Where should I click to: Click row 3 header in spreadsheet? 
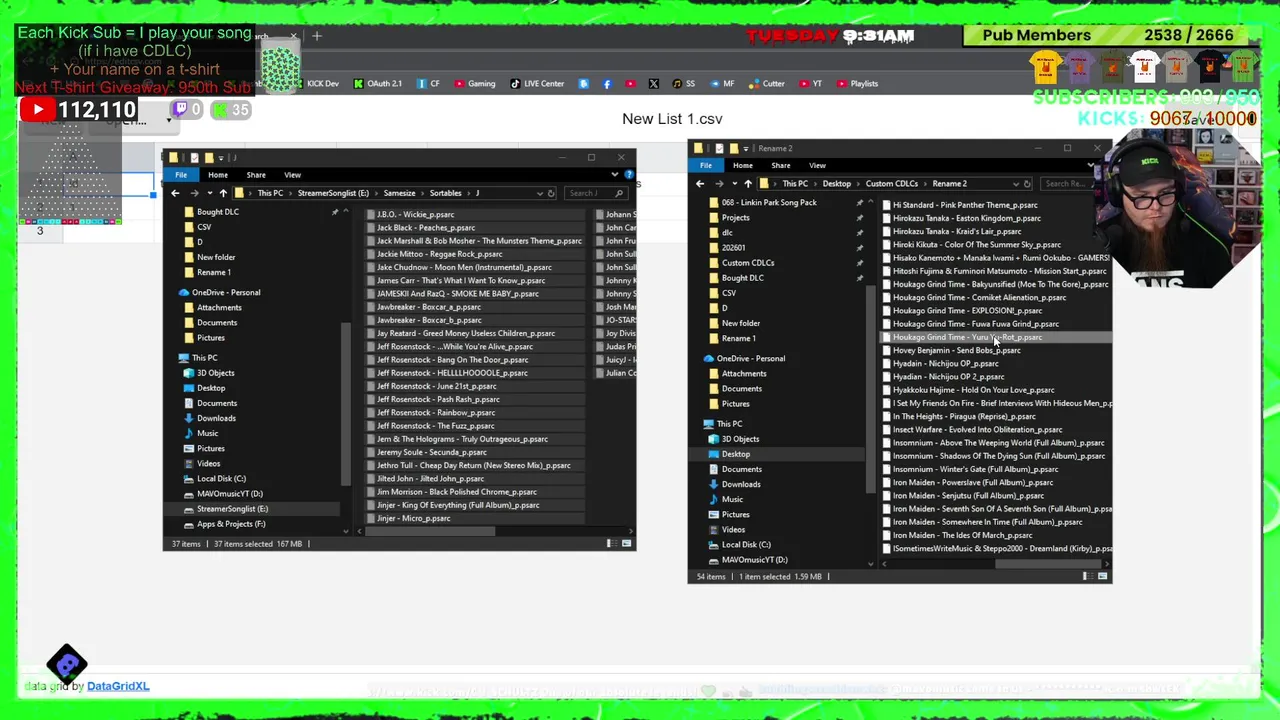(x=40, y=231)
